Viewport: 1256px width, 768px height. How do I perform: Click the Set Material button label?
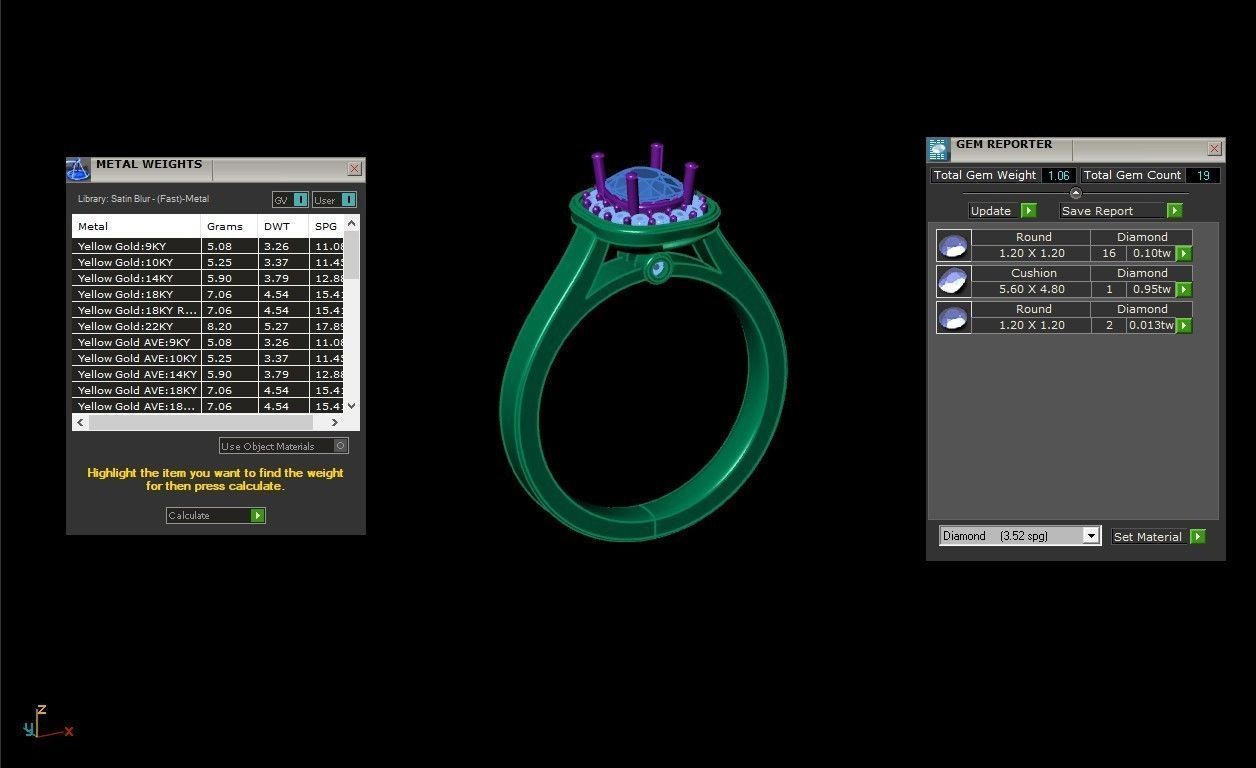[x=1147, y=537]
